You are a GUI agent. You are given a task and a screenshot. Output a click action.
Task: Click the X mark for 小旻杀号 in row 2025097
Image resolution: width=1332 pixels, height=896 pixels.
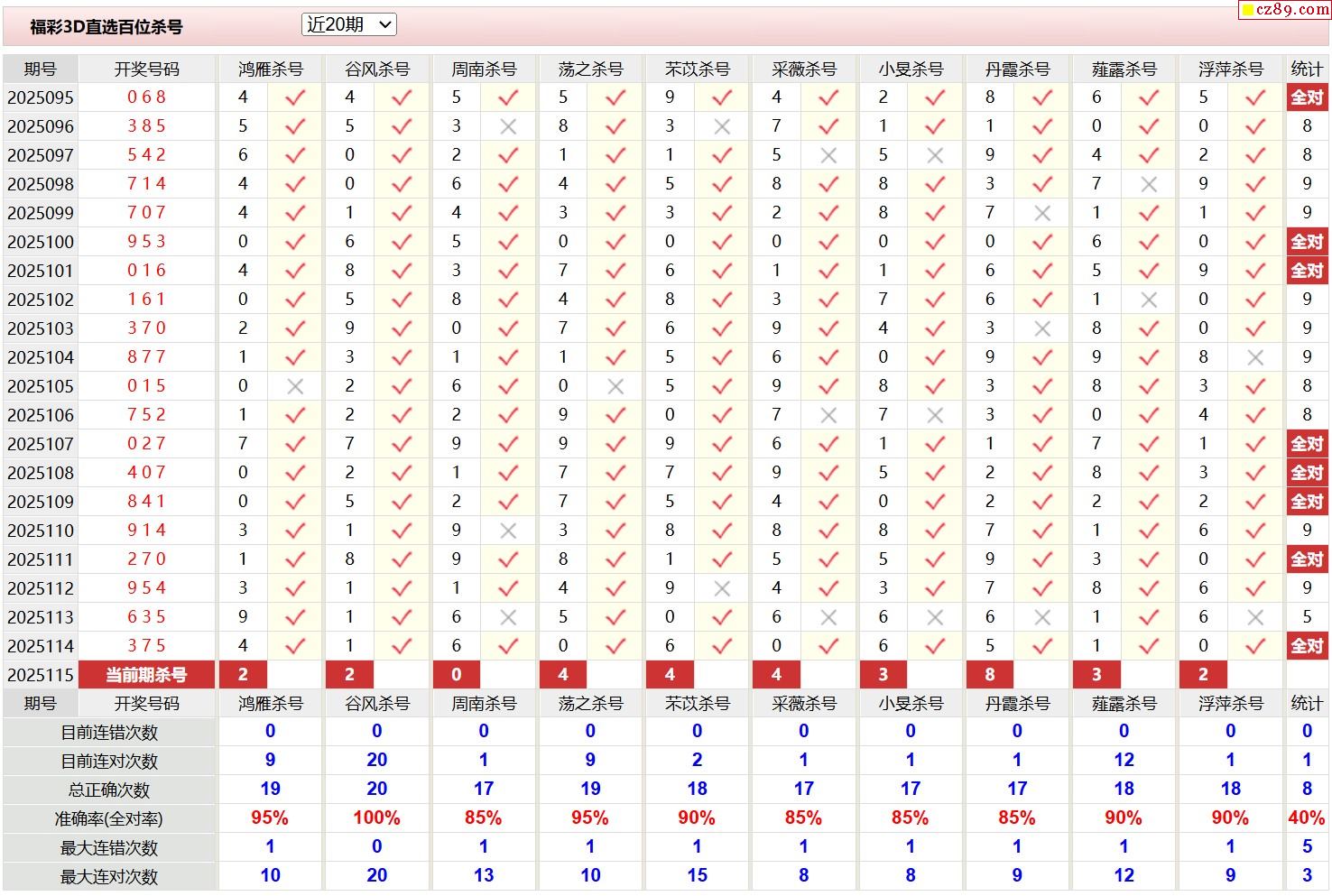935,155
